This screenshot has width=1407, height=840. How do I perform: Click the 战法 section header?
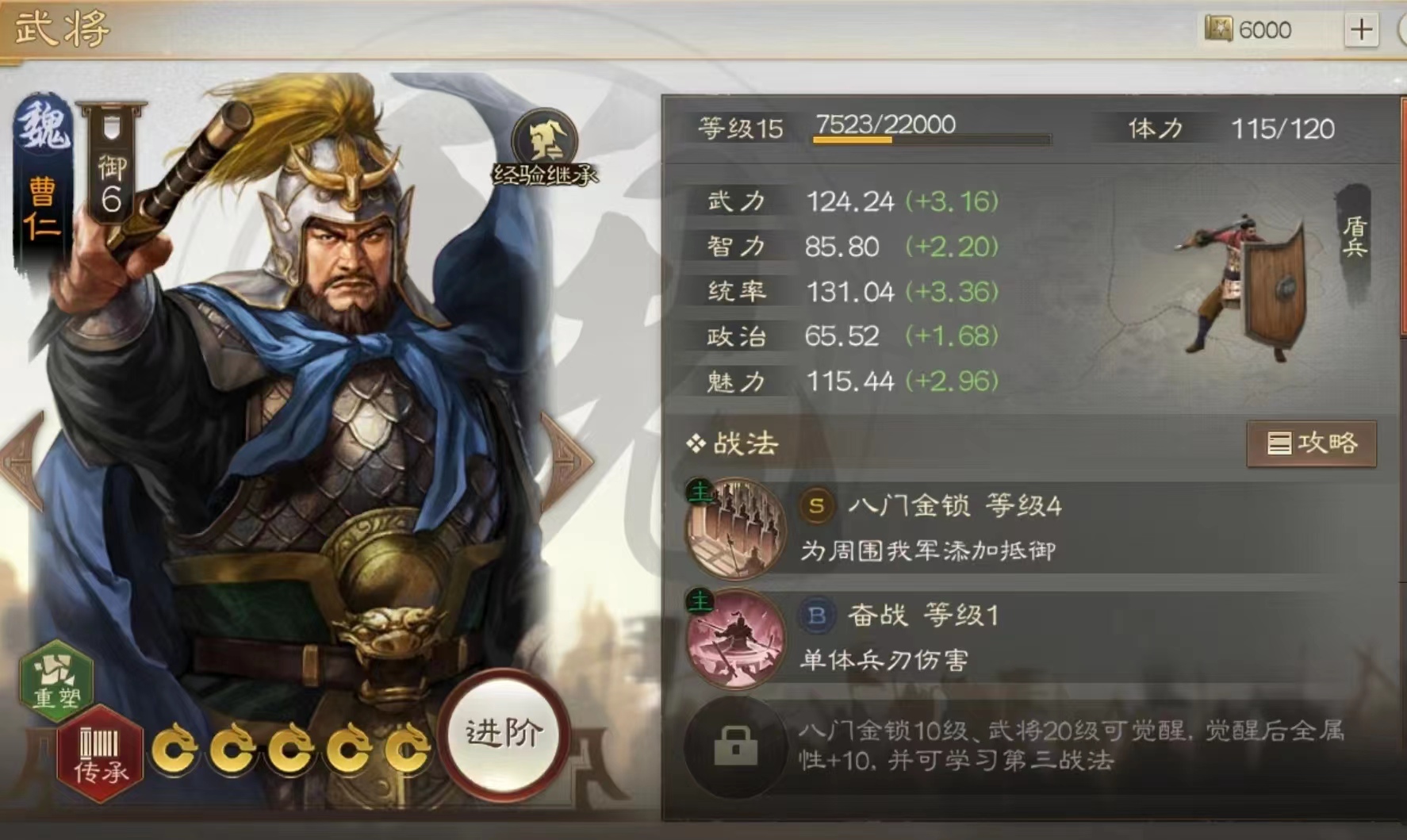tap(732, 443)
